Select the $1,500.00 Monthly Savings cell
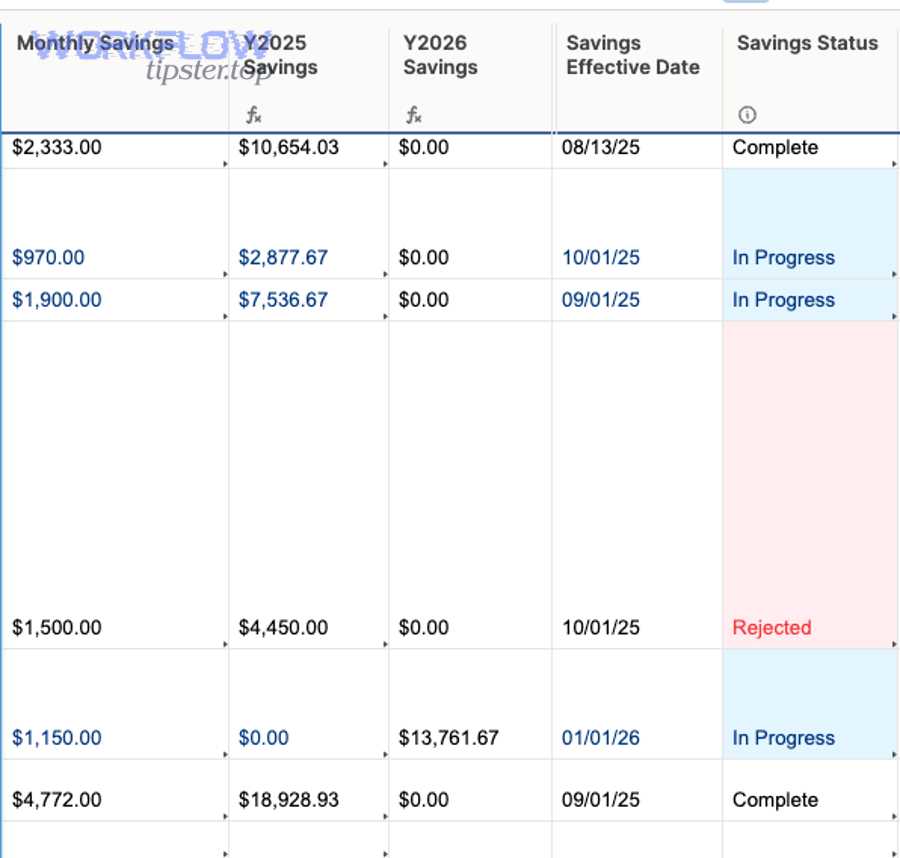900x858 pixels. pyautogui.click(x=57, y=628)
